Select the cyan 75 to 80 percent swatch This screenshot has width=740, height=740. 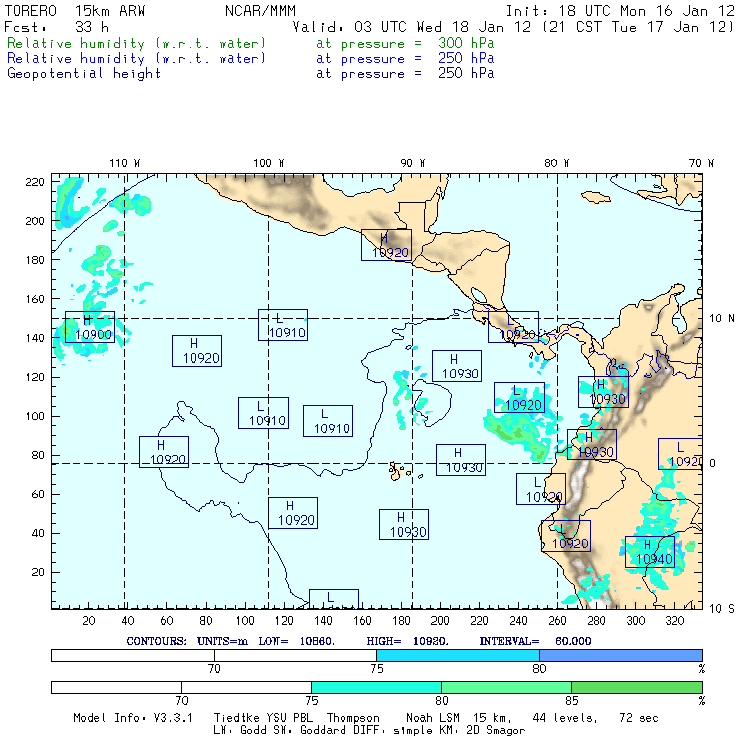click(x=458, y=655)
